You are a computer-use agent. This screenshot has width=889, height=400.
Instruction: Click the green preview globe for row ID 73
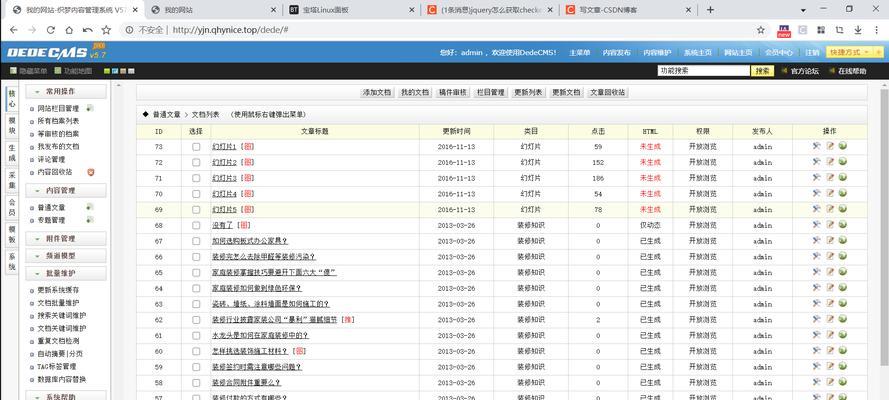[x=843, y=146]
